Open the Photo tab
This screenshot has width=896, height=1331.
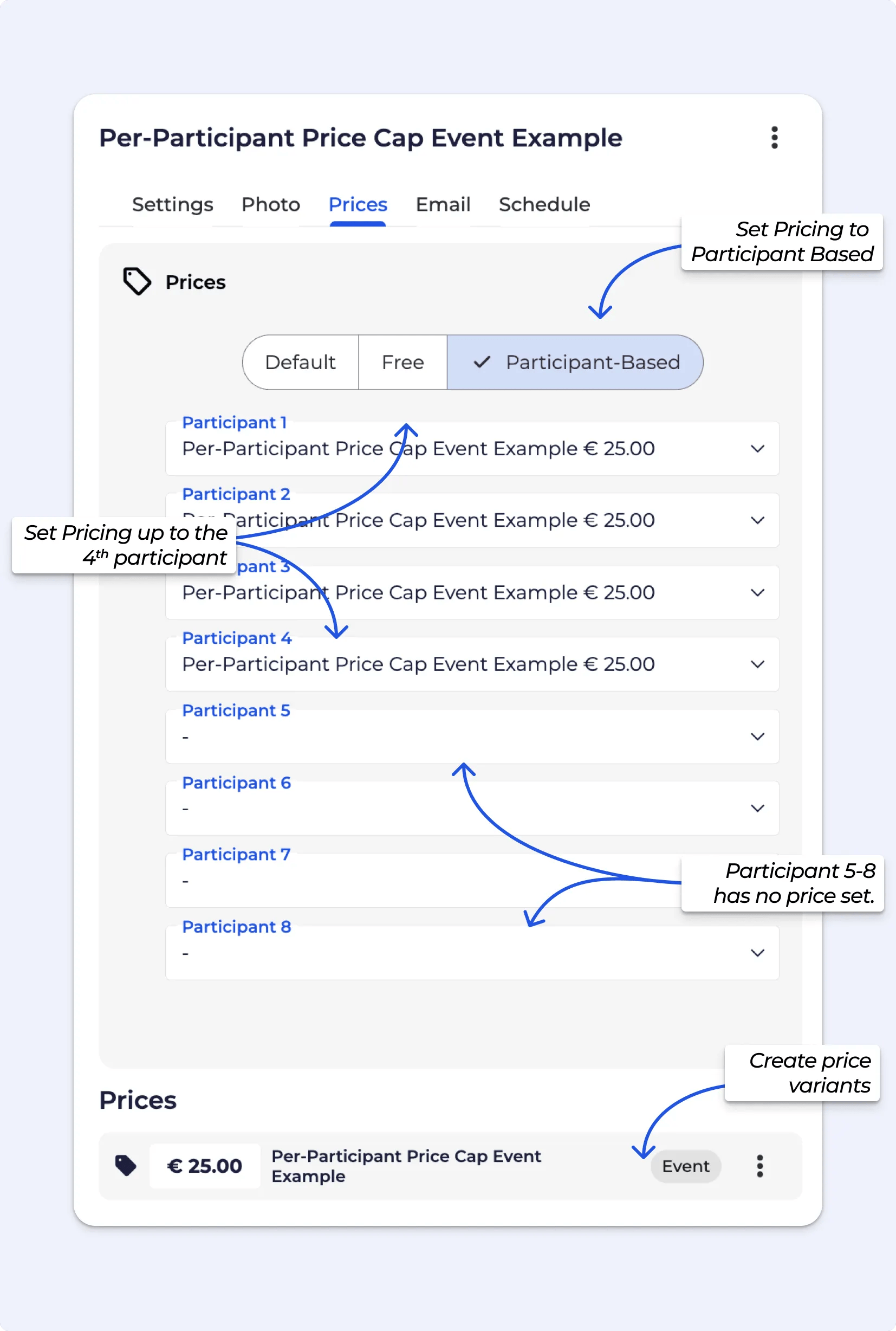click(270, 205)
